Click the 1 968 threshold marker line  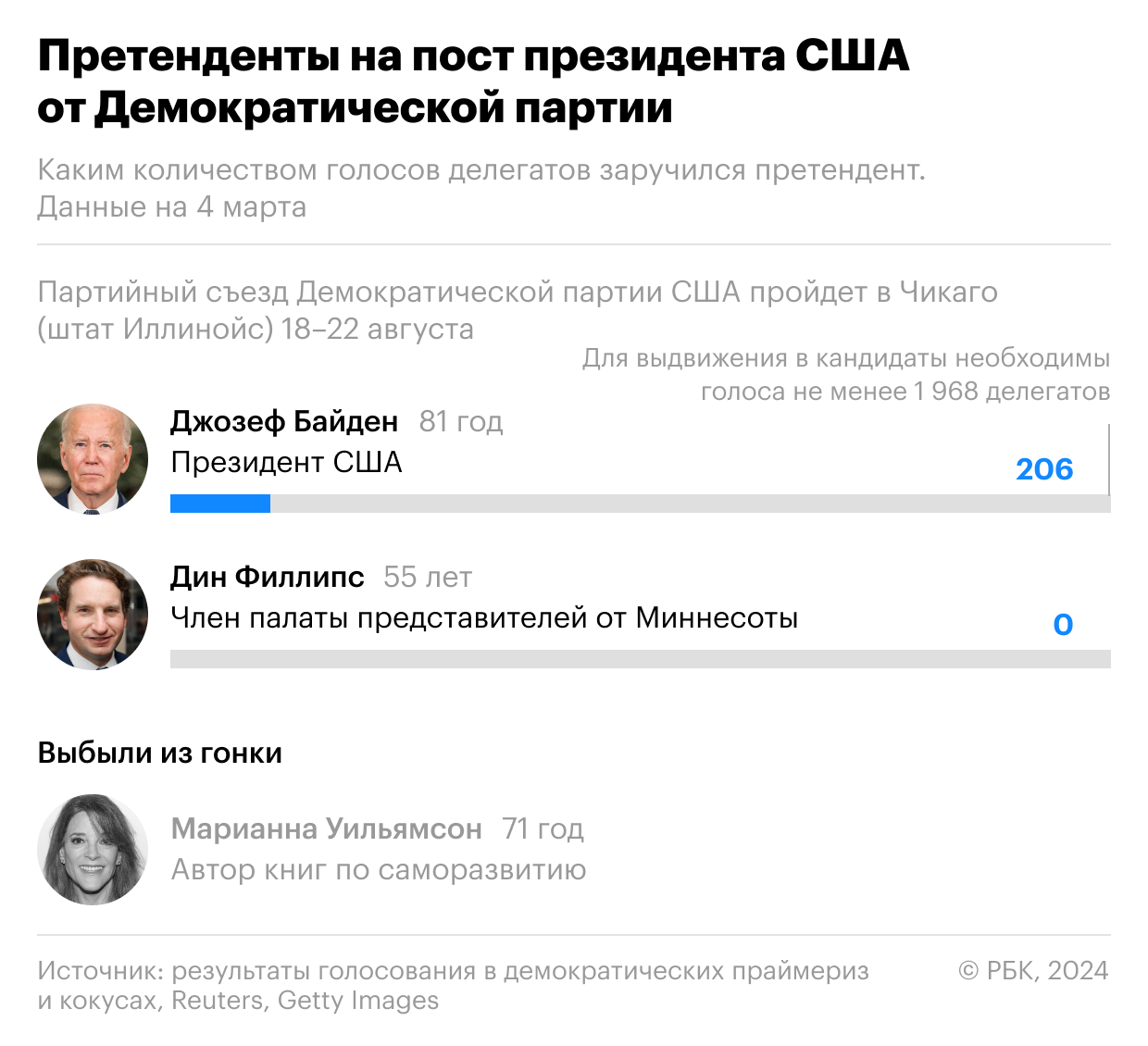coord(1108,460)
